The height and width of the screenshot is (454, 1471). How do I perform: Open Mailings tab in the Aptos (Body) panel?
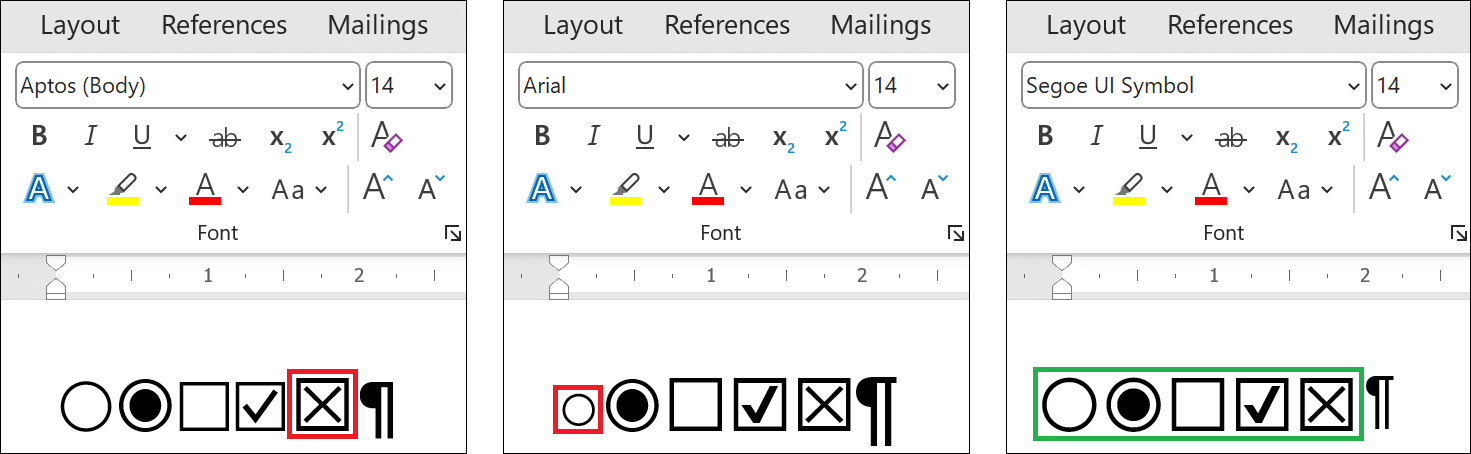[378, 25]
